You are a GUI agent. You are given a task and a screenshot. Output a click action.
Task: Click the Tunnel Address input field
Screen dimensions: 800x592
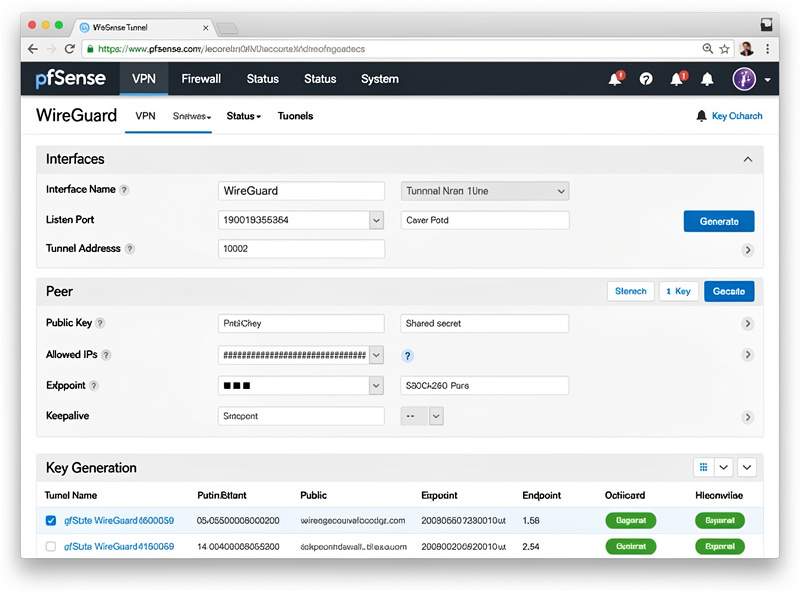301,249
